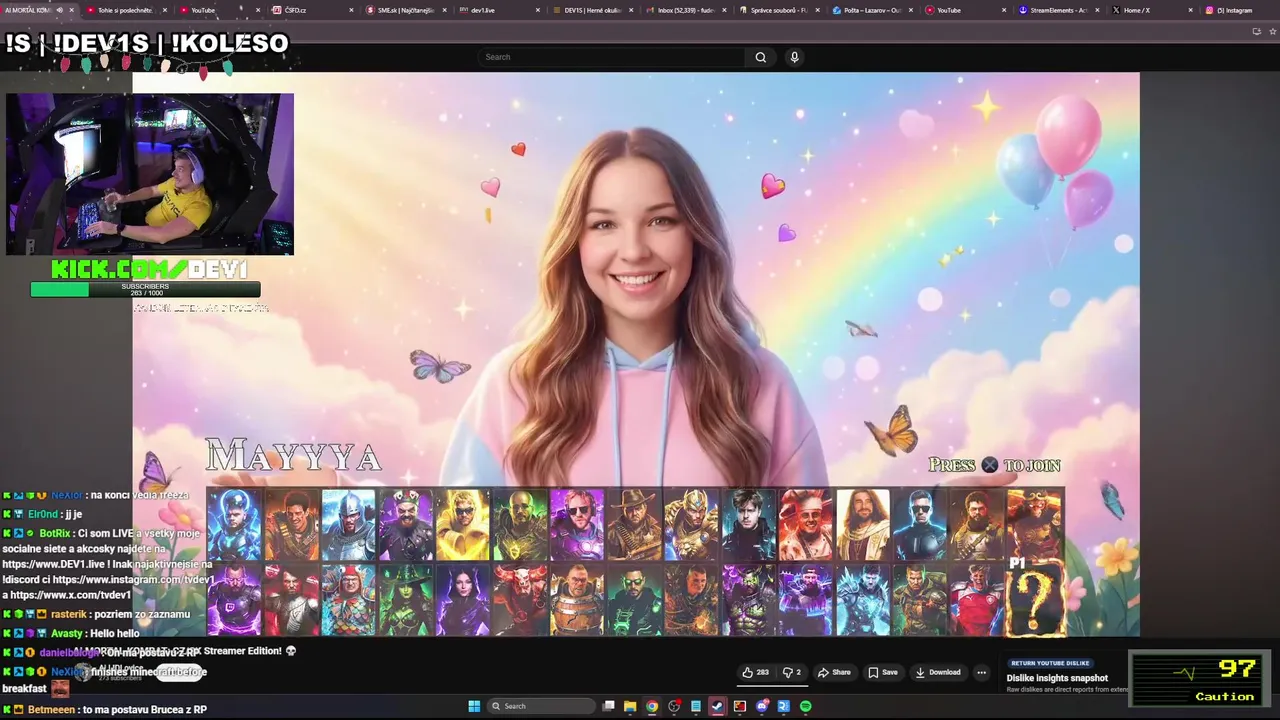Open the Windows Start menu
The image size is (1280, 720).
tap(474, 706)
